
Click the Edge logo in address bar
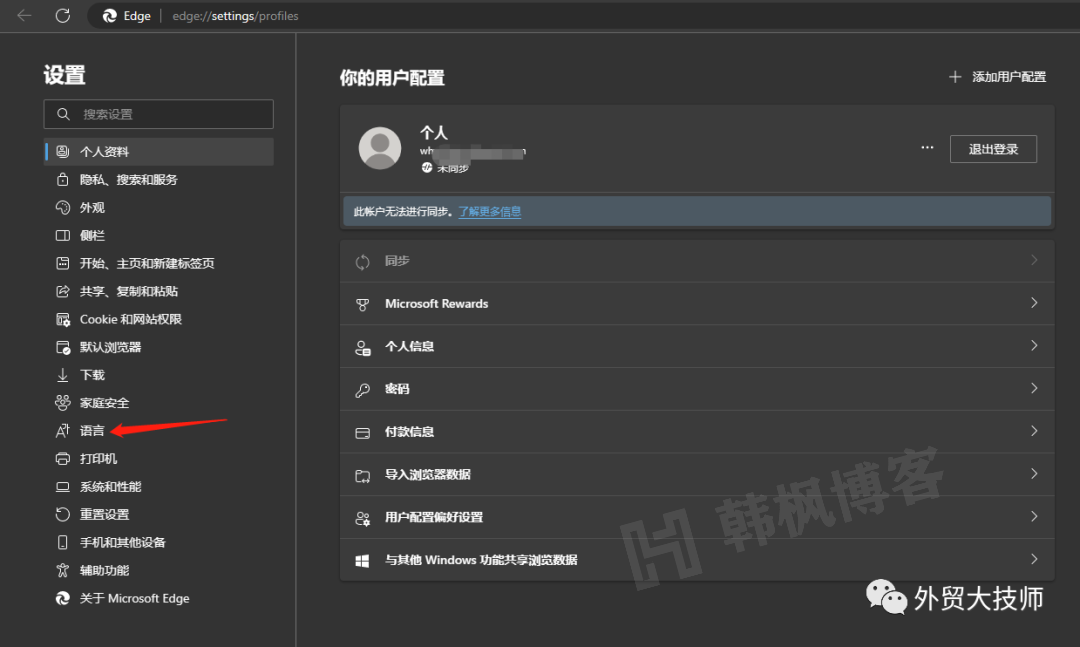108,15
